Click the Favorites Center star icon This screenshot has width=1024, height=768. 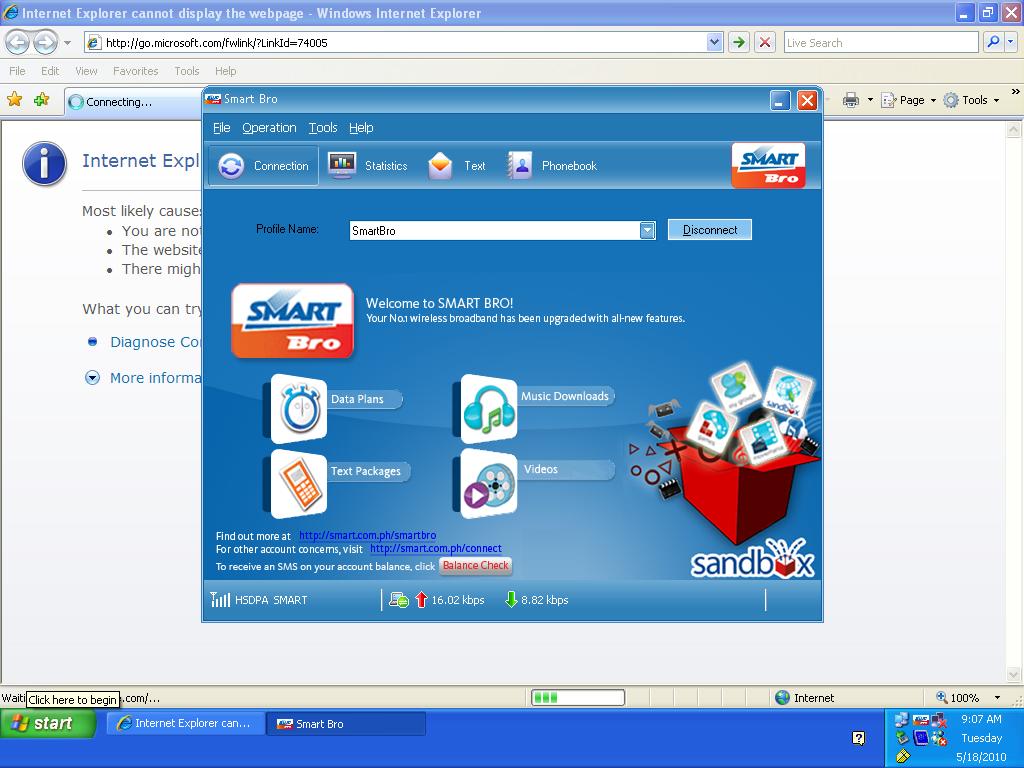(14, 99)
